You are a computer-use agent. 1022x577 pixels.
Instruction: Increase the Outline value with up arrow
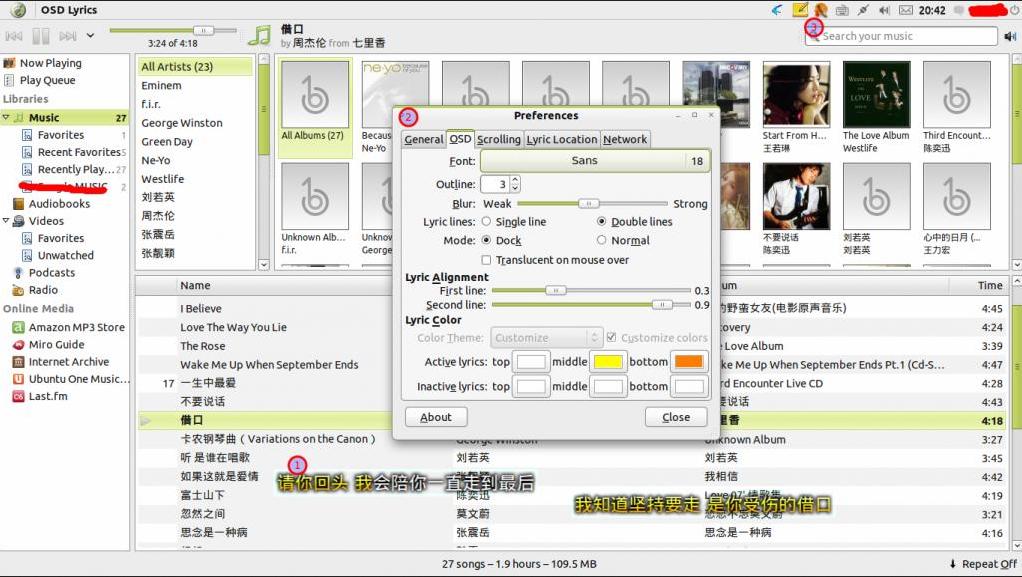click(515, 180)
